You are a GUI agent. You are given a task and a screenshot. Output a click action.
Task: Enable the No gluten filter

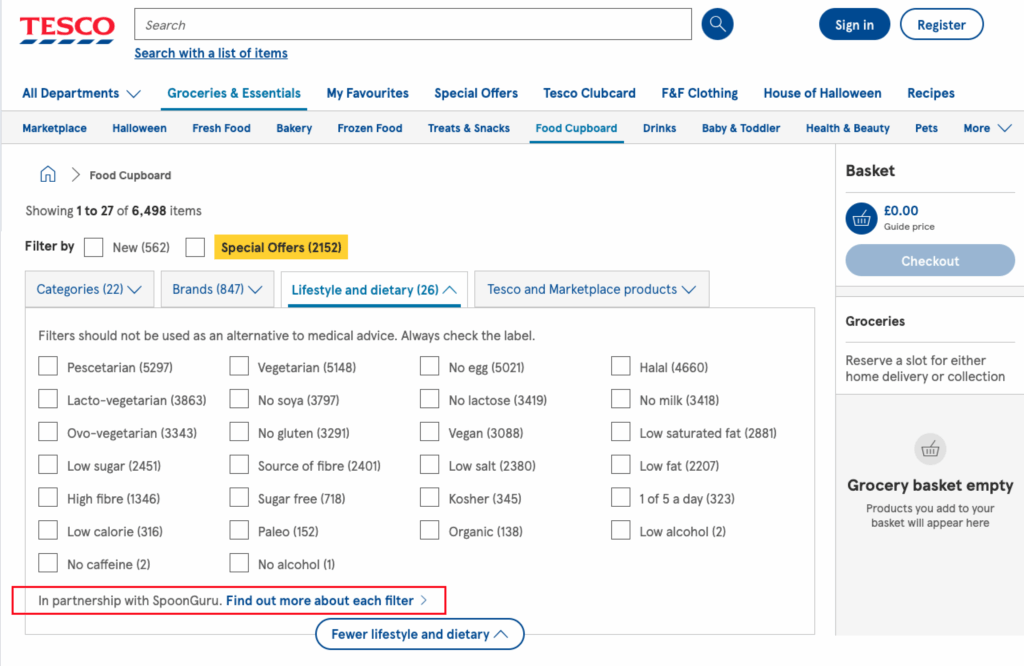239,433
